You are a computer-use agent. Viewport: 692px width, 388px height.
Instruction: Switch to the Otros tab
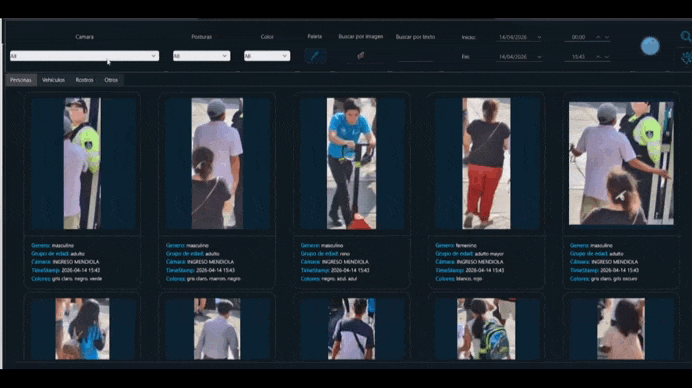point(111,80)
